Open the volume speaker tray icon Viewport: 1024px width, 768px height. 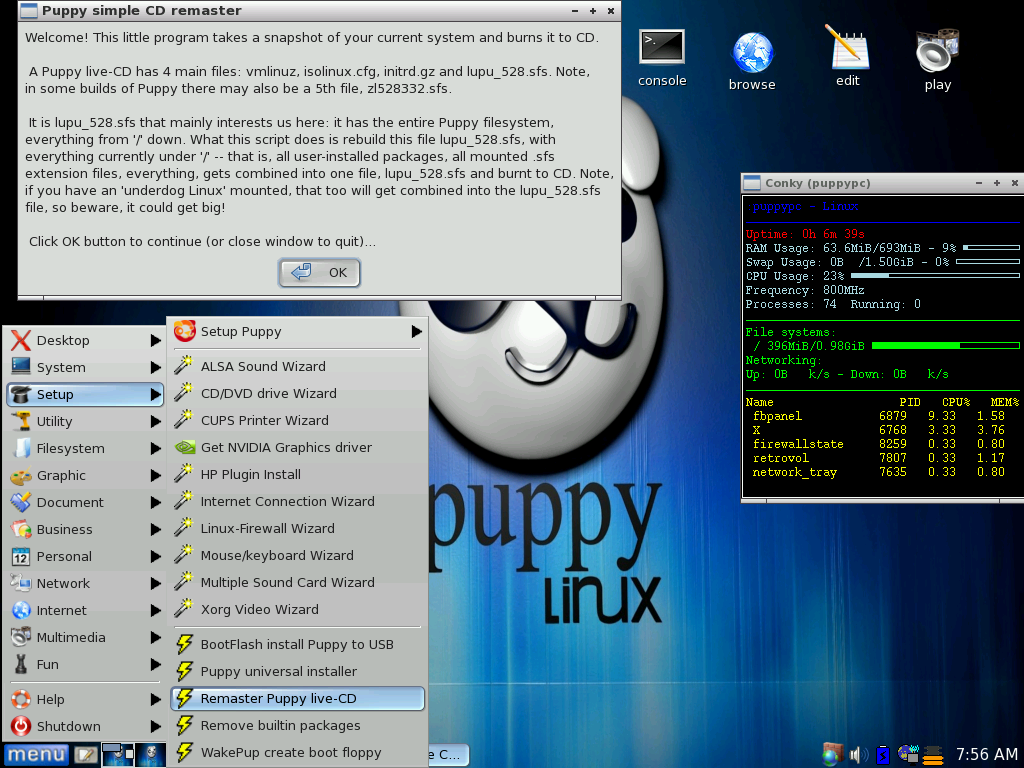point(858,754)
